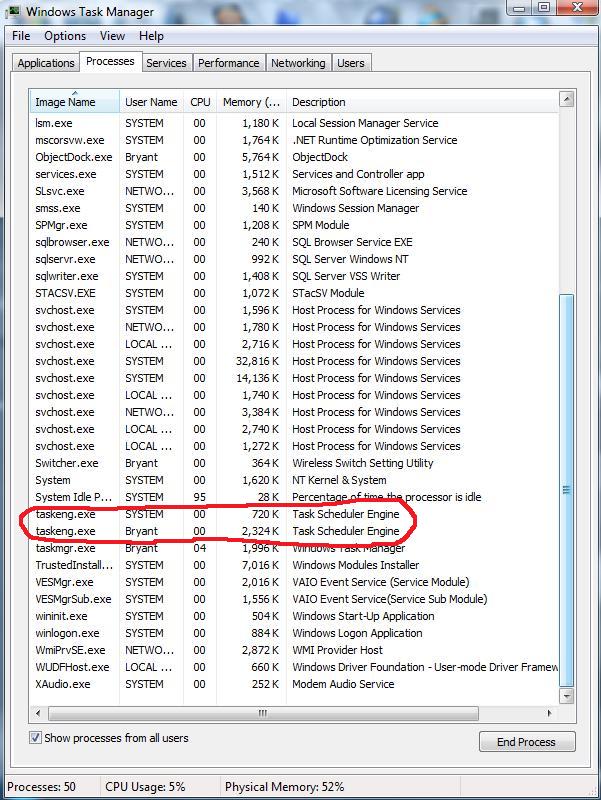Screen dimensions: 601x800
Task: Click the vertical scrollbar thumb
Action: tap(566, 490)
